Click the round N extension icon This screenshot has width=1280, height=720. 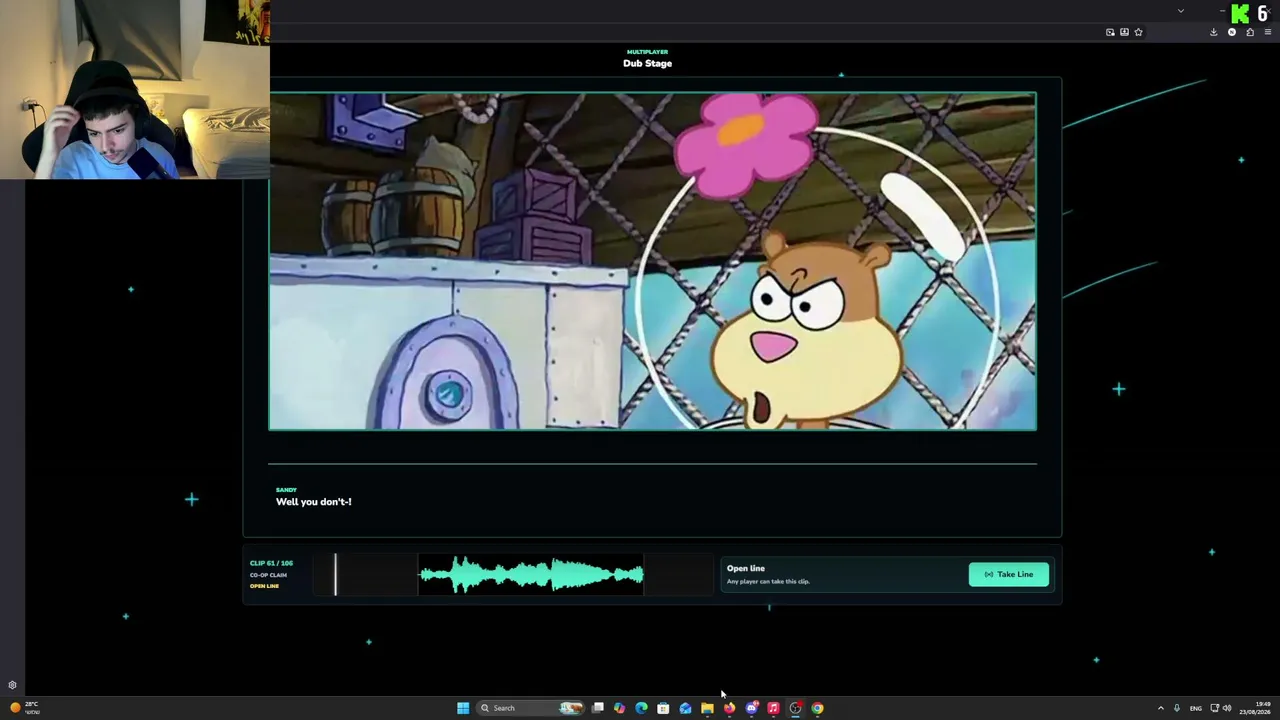[1232, 32]
